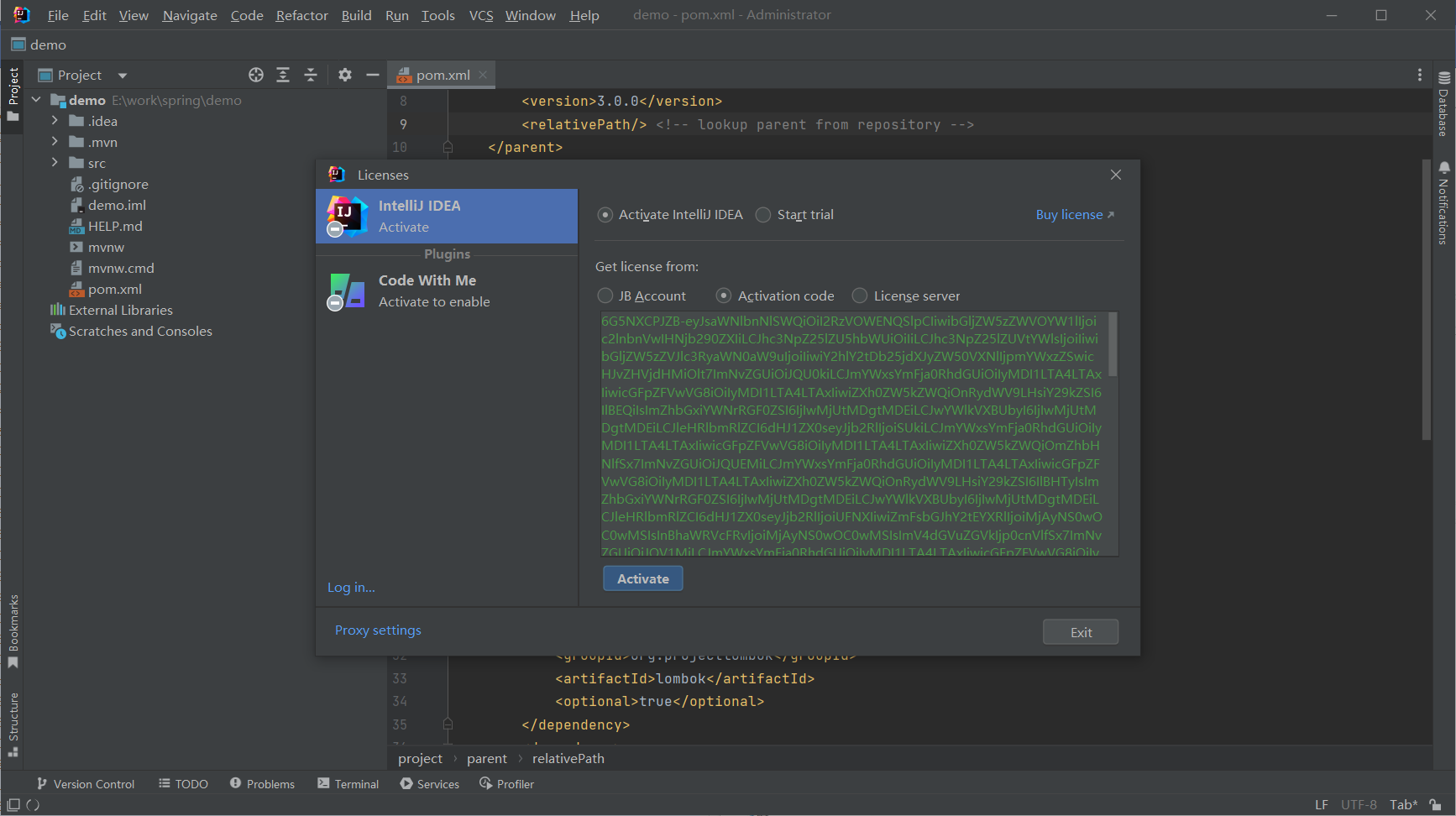Screen dimensions: 1456x816
Task: Open the Bookmarks tool window
Action: 13,631
